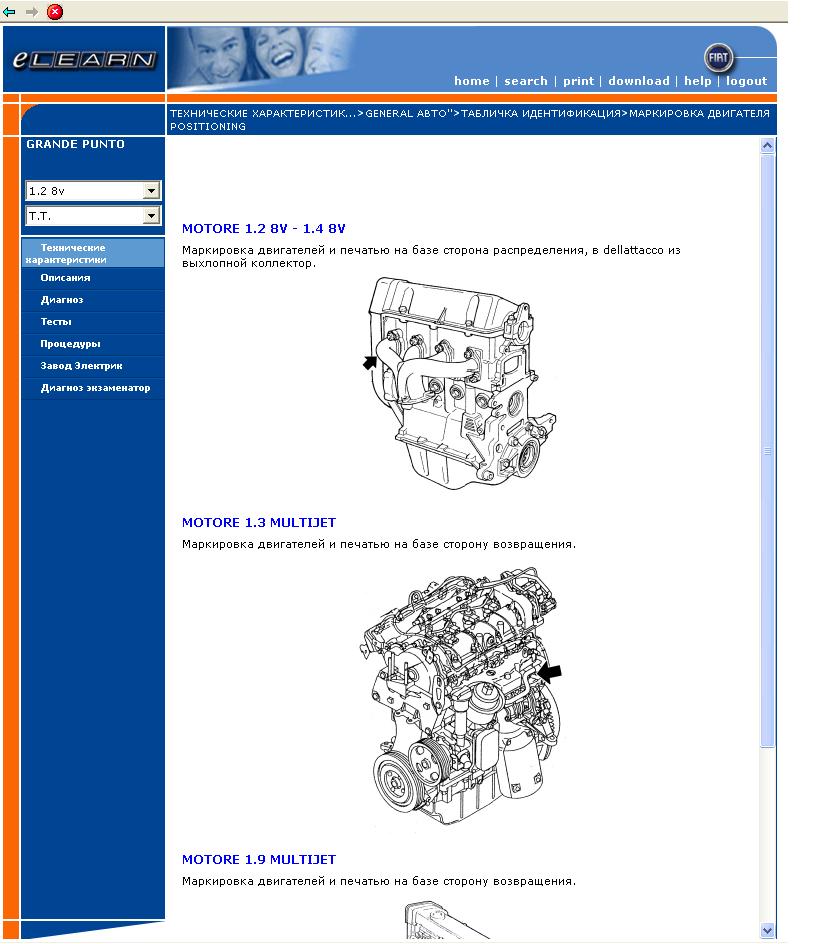
Task: Select Описания in the sidebar menu
Action: pos(65,278)
